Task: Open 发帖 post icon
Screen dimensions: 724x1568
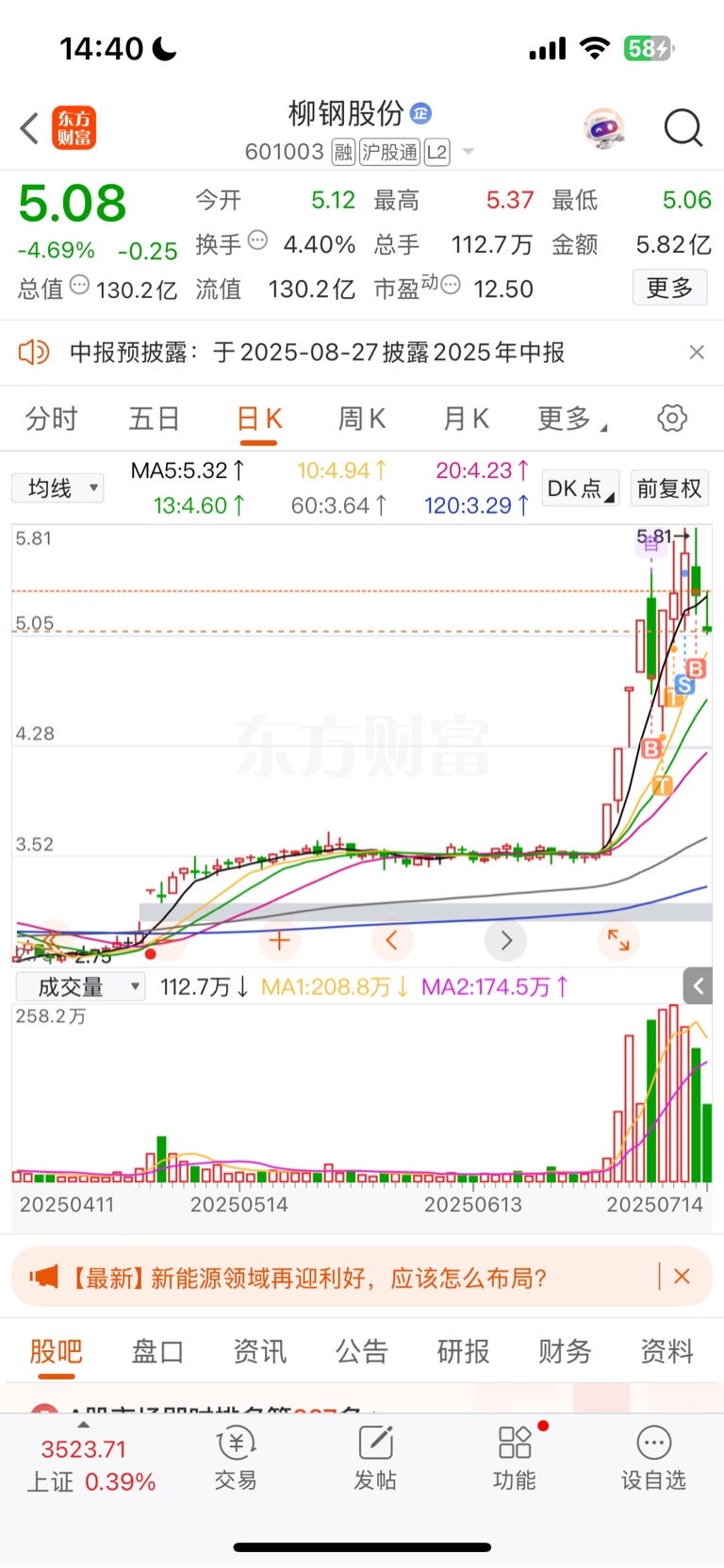Action: click(x=375, y=1459)
